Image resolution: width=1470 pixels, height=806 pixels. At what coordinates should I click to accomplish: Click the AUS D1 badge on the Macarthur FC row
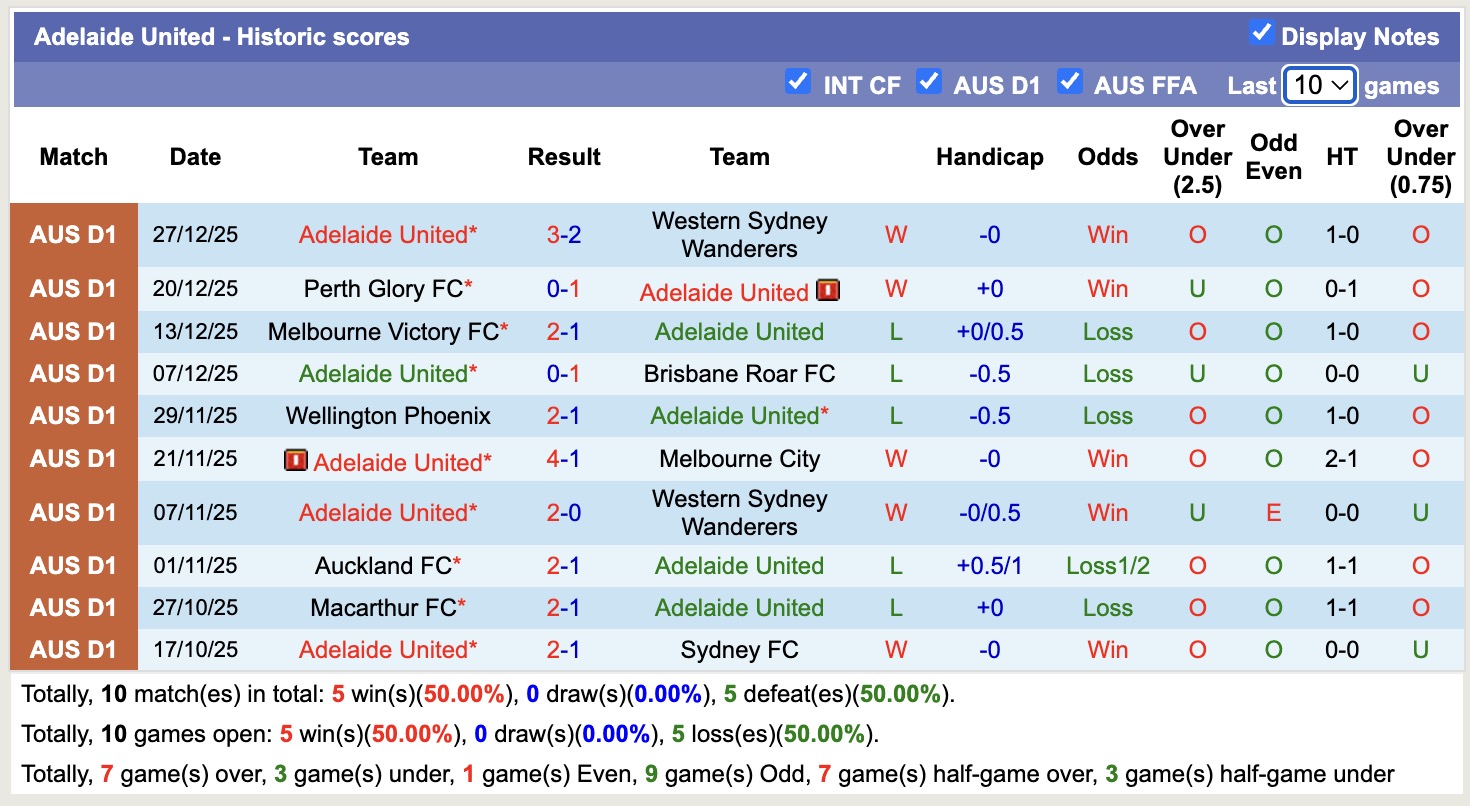(74, 607)
